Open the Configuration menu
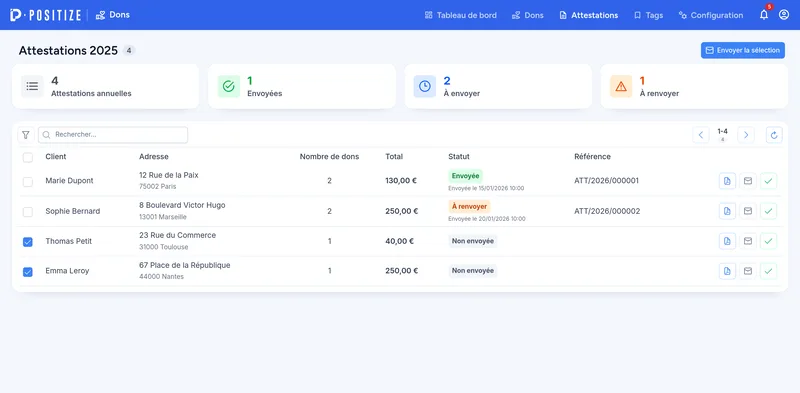Image resolution: width=800 pixels, height=393 pixels. pyautogui.click(x=711, y=15)
